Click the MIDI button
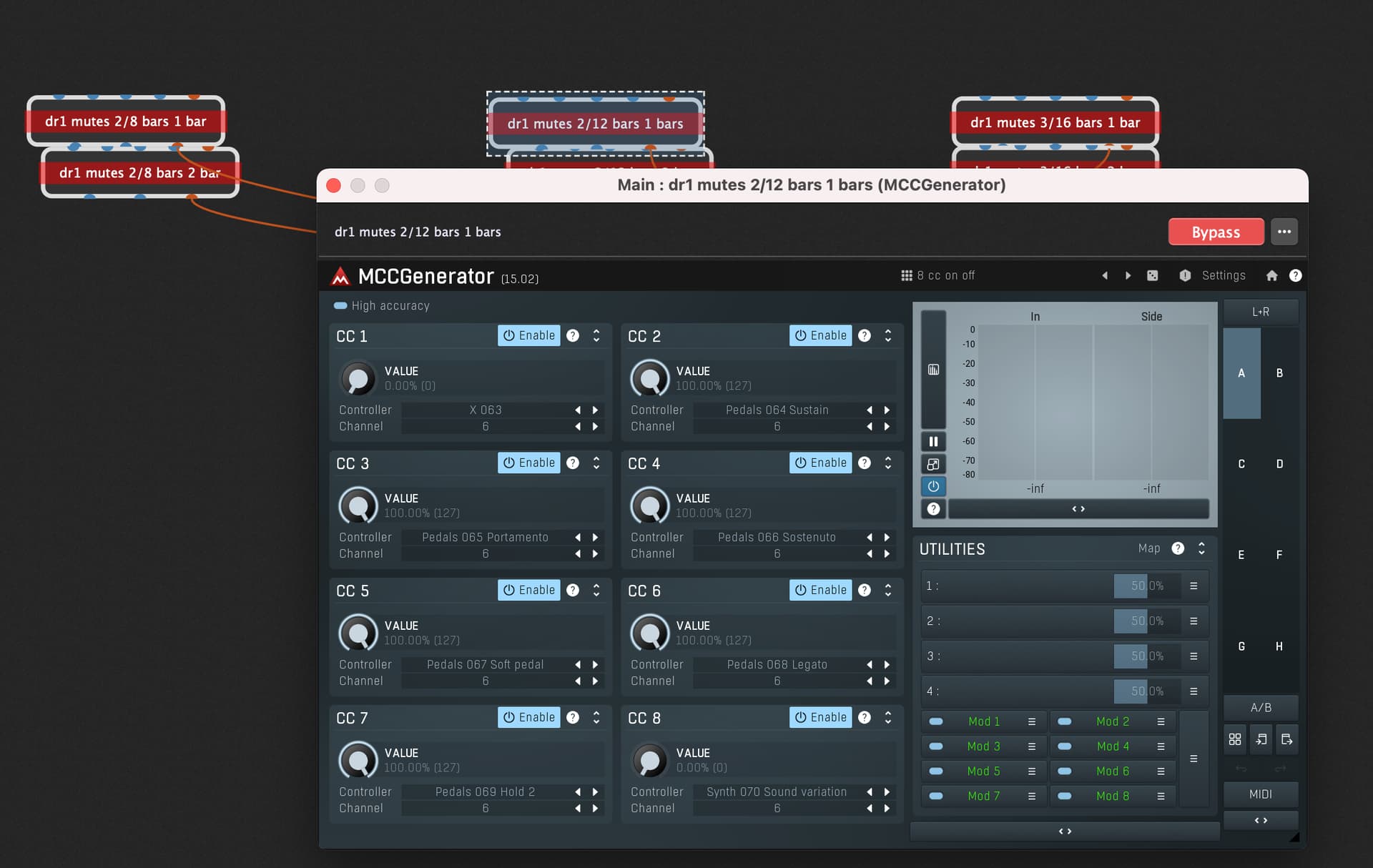Image resolution: width=1373 pixels, height=868 pixels. tap(1261, 794)
